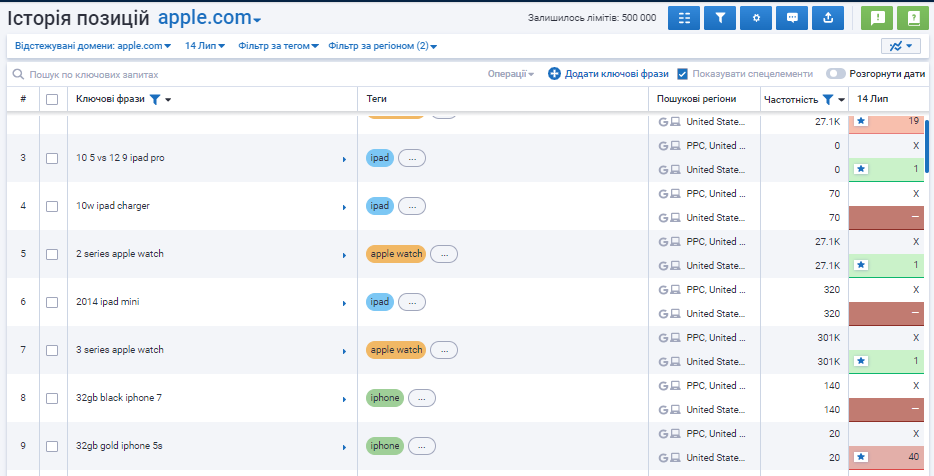
Task: Click the export upload button
Action: (x=828, y=18)
